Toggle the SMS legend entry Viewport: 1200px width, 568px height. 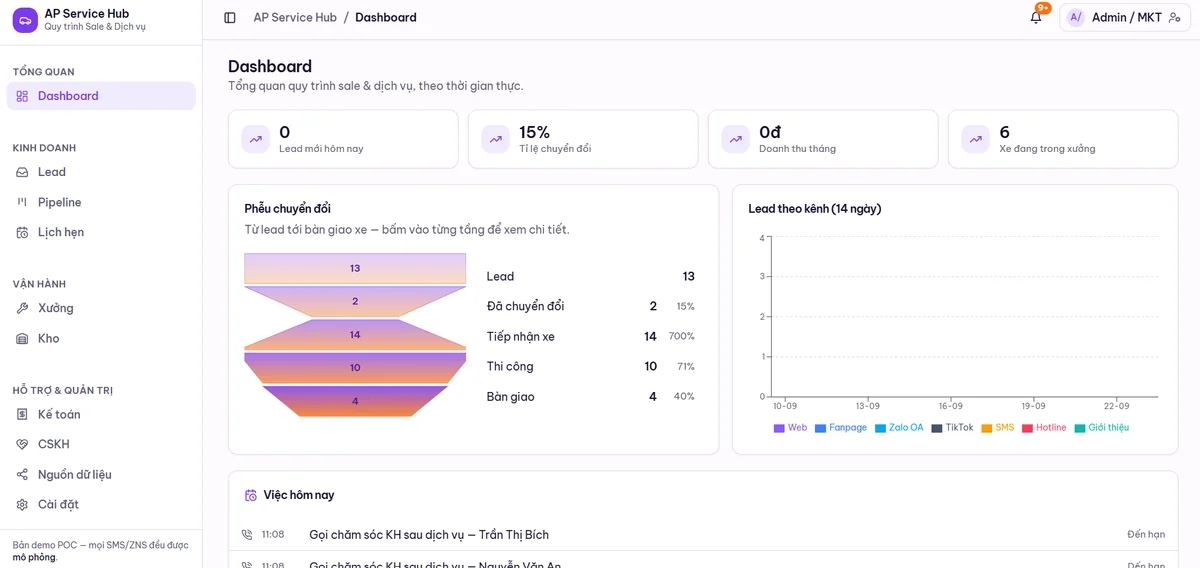pyautogui.click(x=997, y=428)
